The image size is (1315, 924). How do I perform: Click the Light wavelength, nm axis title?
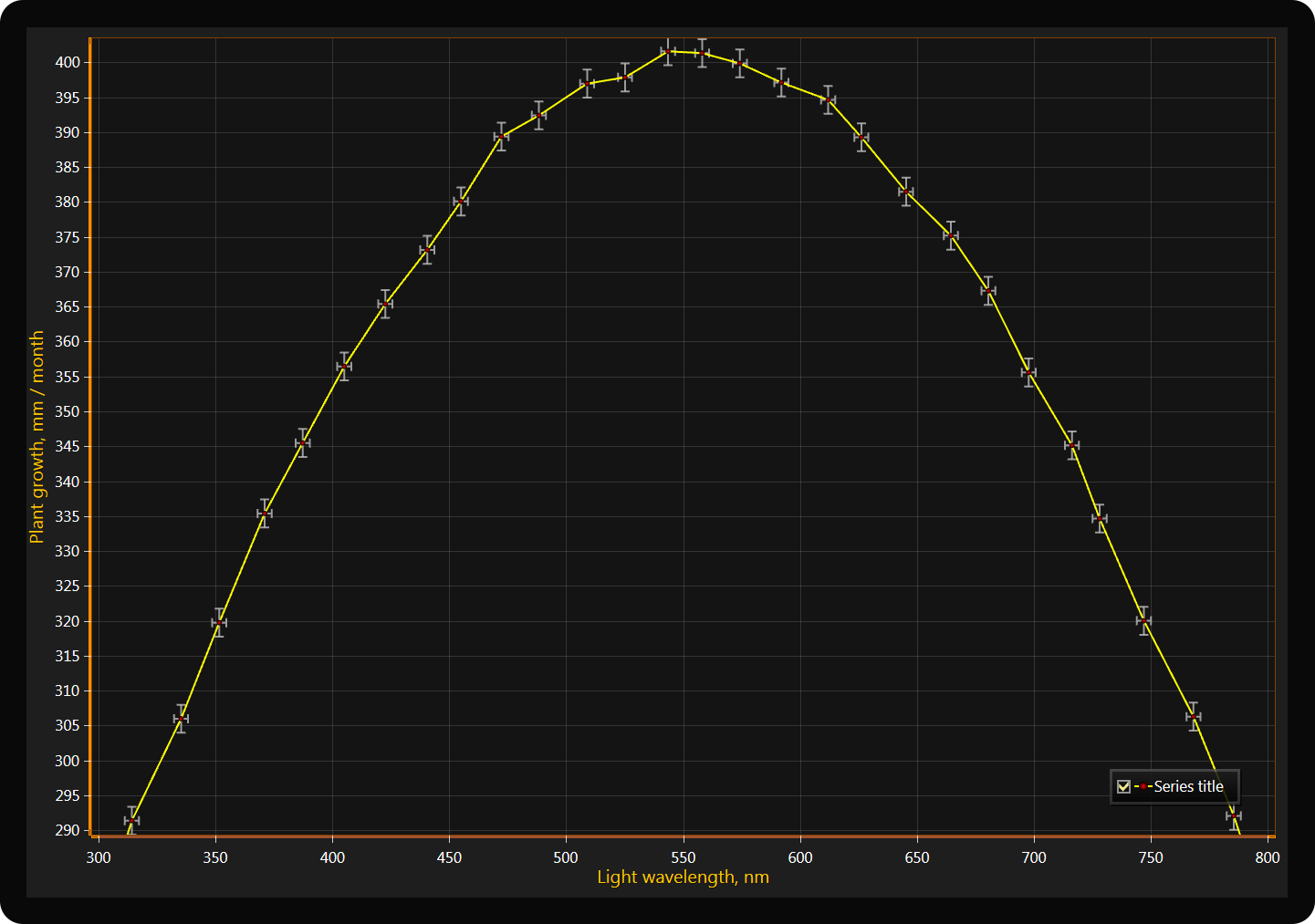pos(683,877)
